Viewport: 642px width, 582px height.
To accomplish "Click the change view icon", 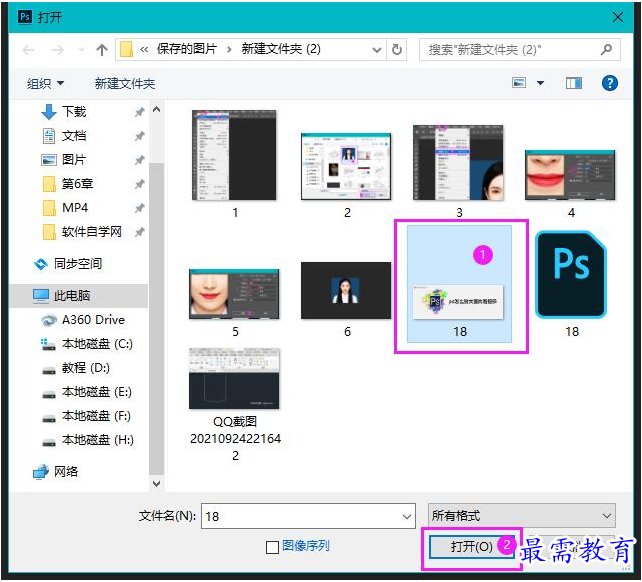I will pos(519,83).
